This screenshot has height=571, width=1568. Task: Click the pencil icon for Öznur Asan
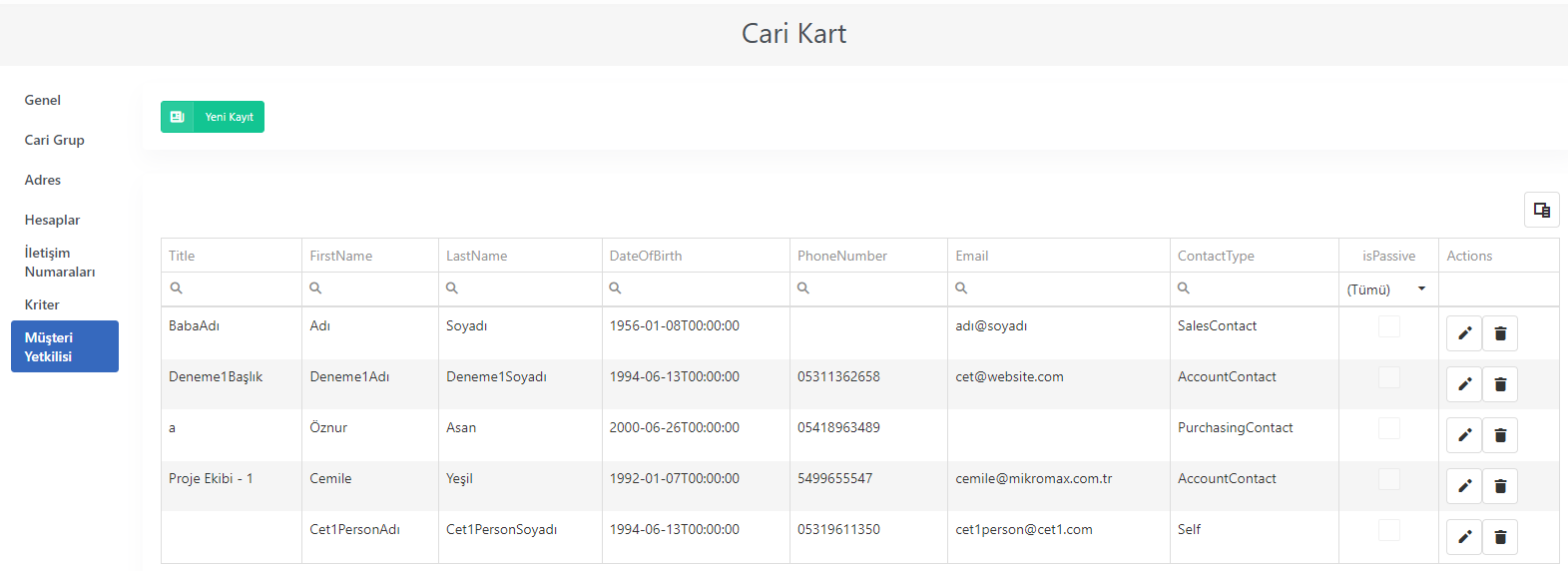[1464, 435]
